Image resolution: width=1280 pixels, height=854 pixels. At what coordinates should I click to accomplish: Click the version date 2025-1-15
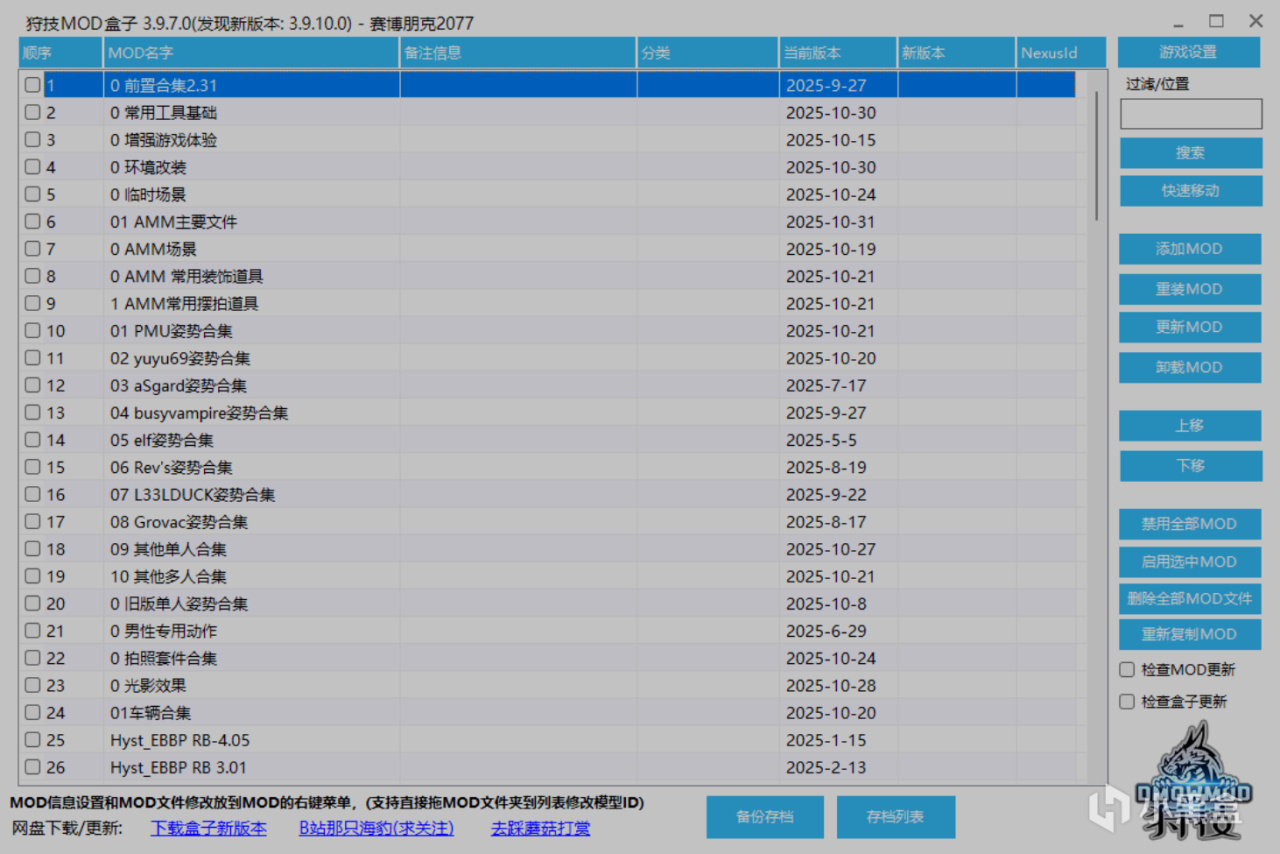[x=826, y=741]
